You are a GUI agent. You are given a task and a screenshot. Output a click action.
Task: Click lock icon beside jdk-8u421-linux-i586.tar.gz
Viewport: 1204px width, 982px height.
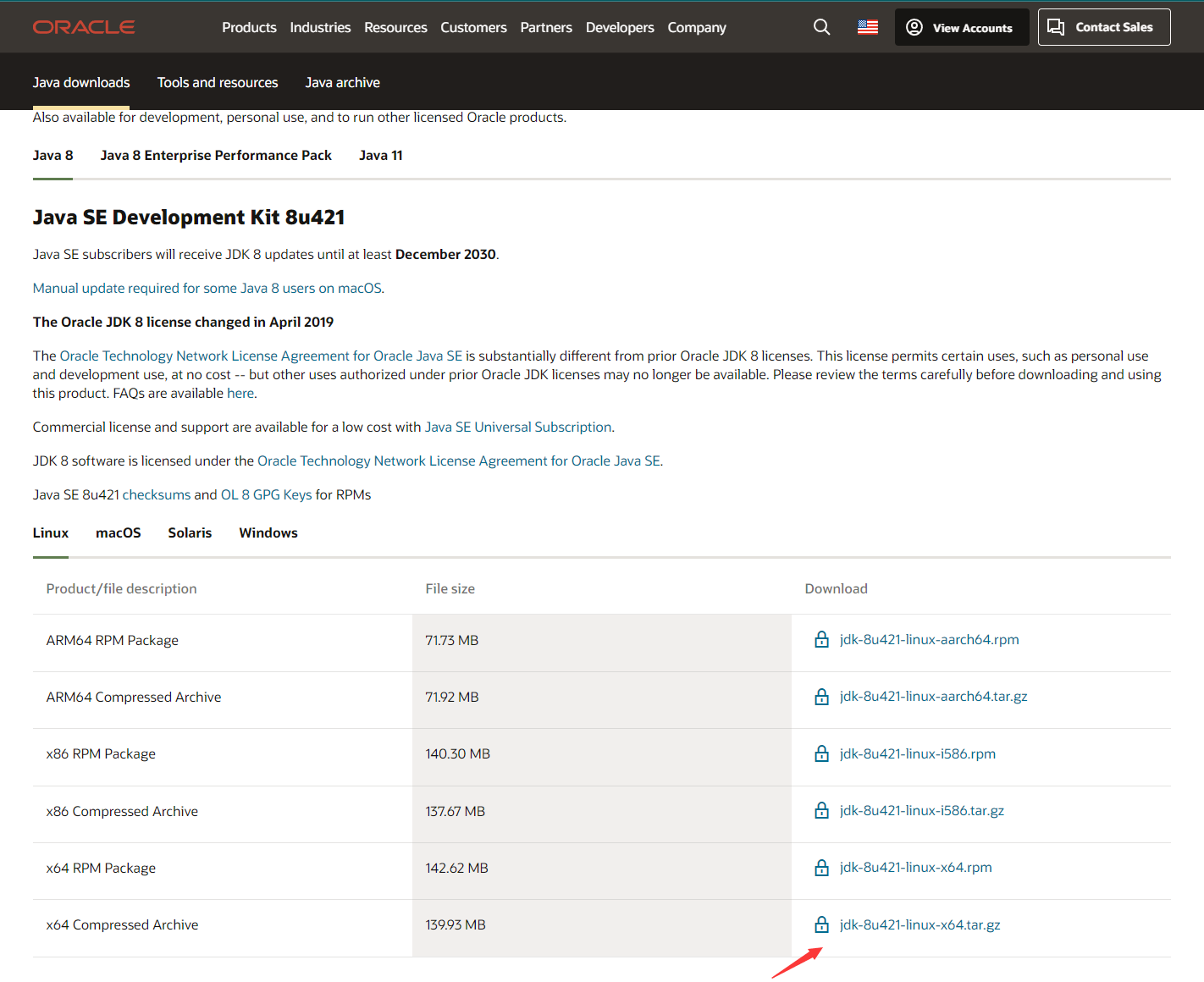pyautogui.click(x=821, y=811)
